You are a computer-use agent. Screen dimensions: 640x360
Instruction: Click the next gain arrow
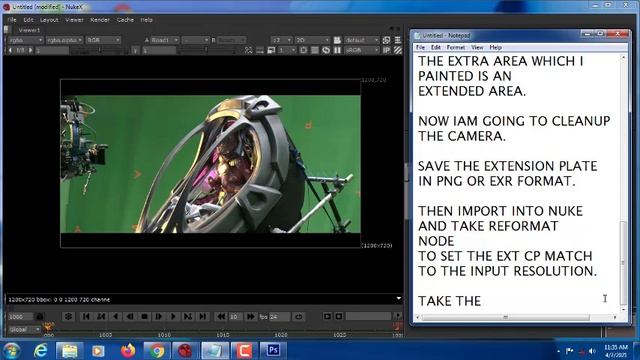tap(31, 50)
